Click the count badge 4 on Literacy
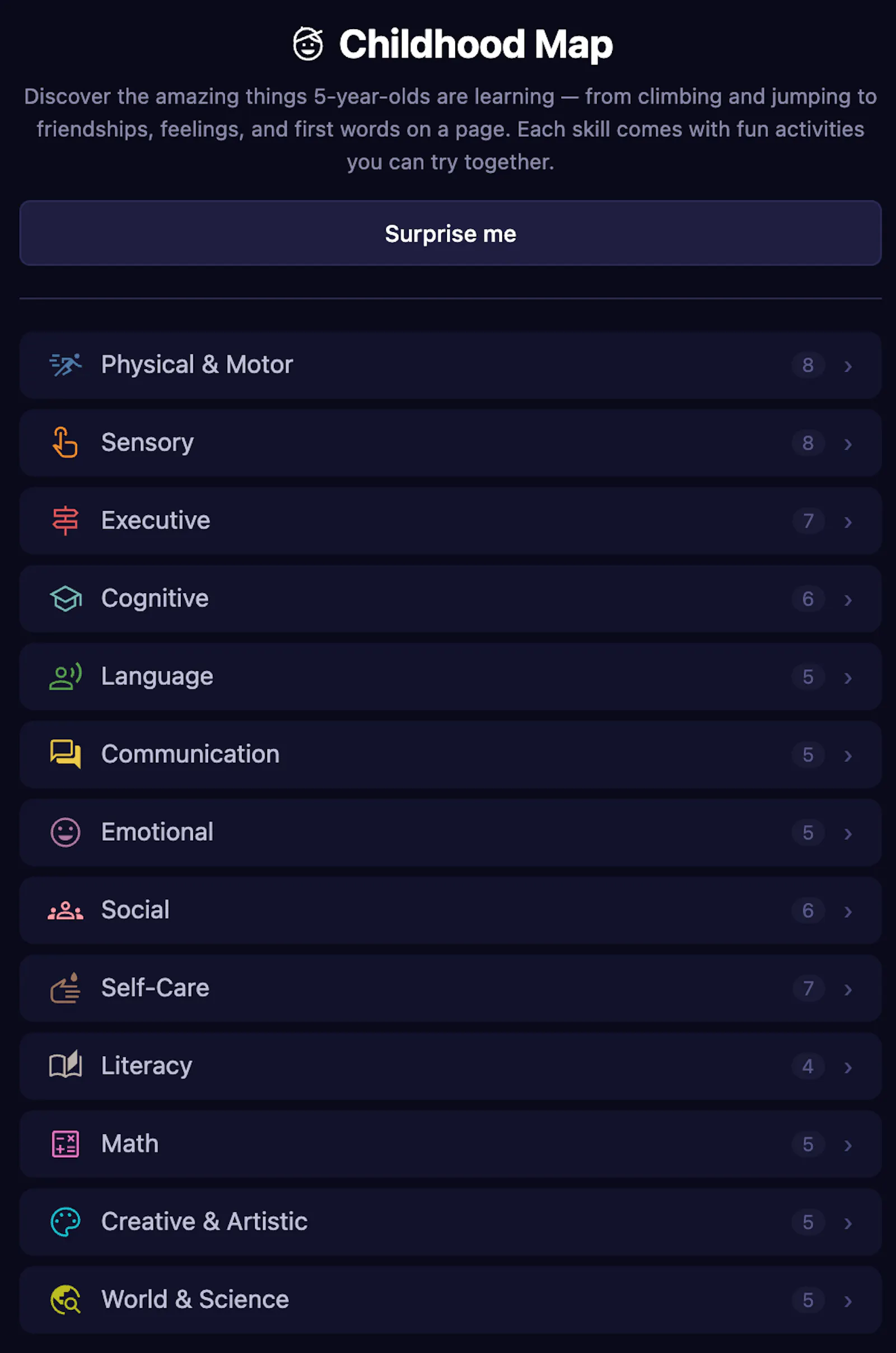 (808, 1066)
